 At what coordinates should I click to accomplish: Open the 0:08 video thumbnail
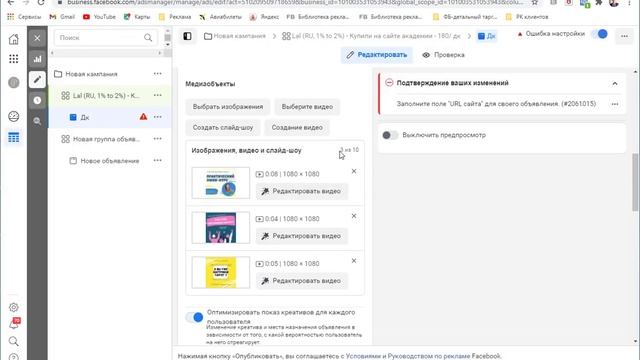221,183
